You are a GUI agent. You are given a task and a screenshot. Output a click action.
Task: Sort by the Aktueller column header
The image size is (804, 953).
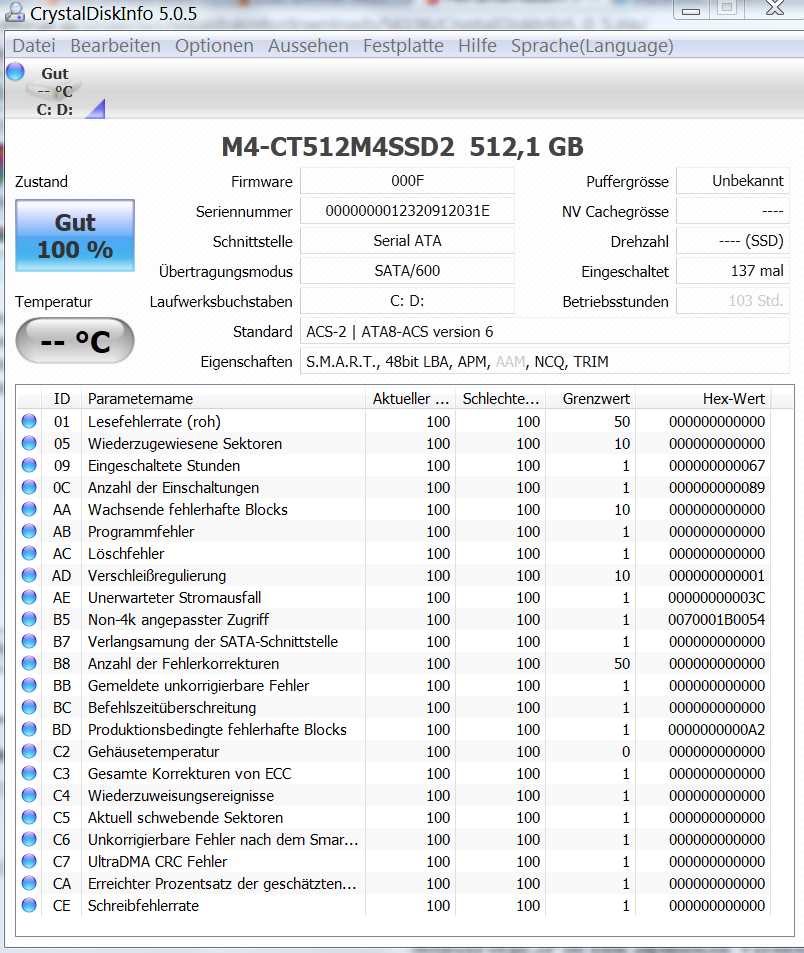410,399
